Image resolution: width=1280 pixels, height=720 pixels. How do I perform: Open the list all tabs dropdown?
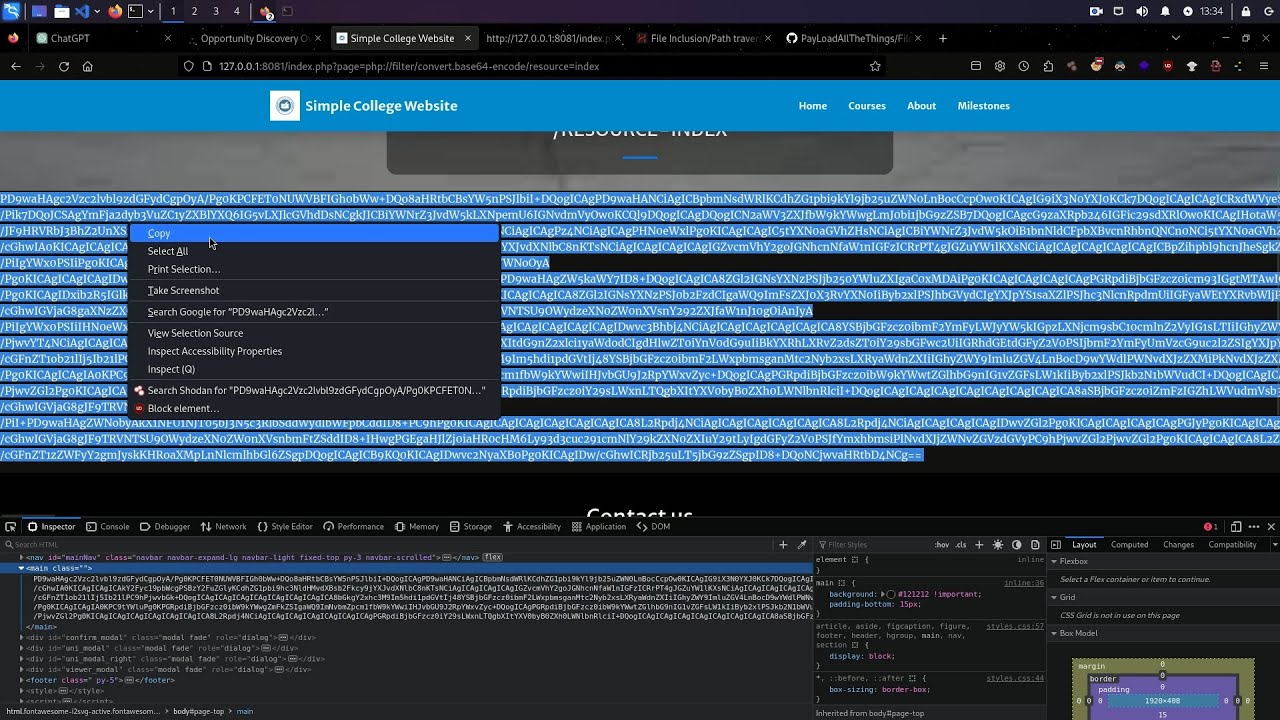pyautogui.click(x=1176, y=38)
